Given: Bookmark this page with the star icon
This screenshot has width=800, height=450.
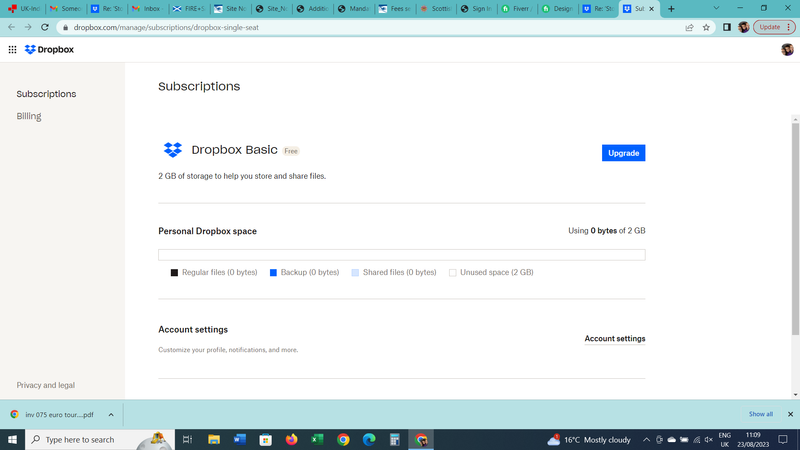Looking at the screenshot, I should pos(706,28).
